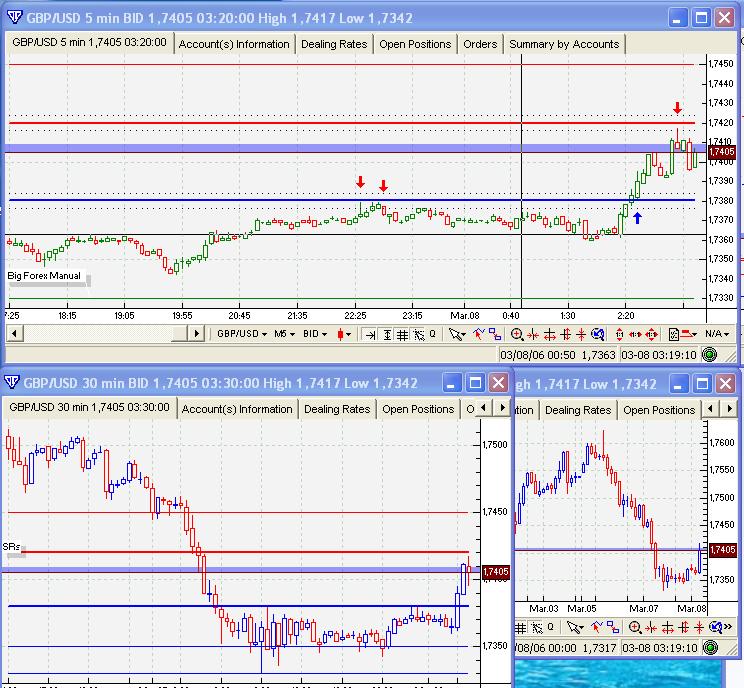Viewport: 744px width, 688px height.
Task: Click the zoom-in magnifier in the top chart toolbar
Action: (x=517, y=334)
